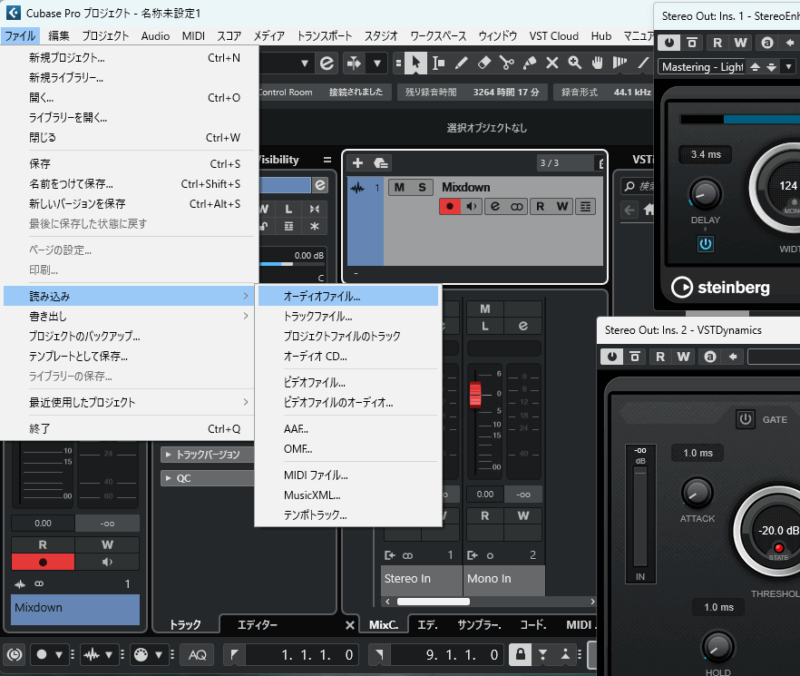Click the Mono In channel label
The height and width of the screenshot is (676, 800).
504,579
